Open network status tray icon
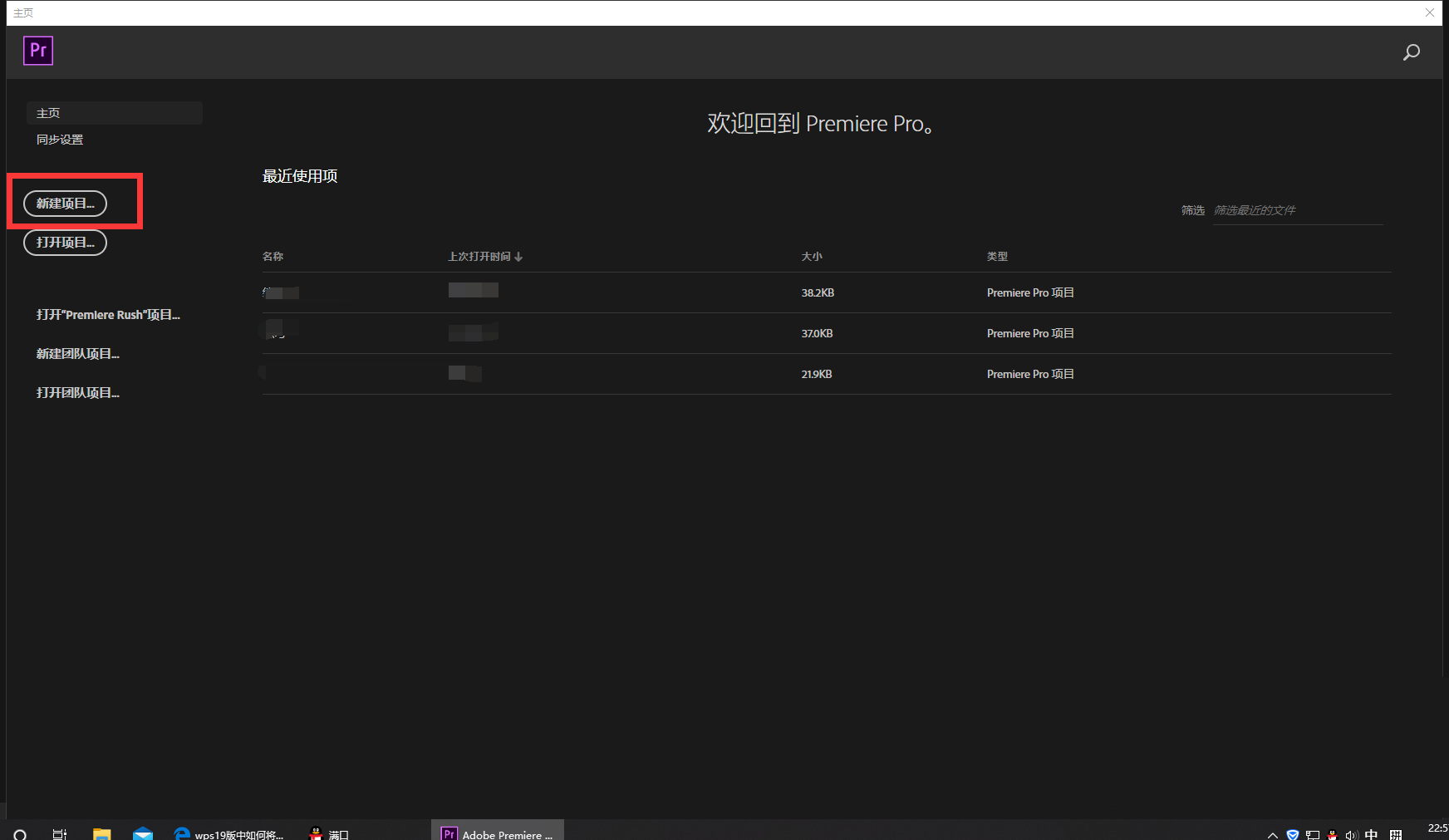Image resolution: width=1449 pixels, height=840 pixels. (1313, 835)
